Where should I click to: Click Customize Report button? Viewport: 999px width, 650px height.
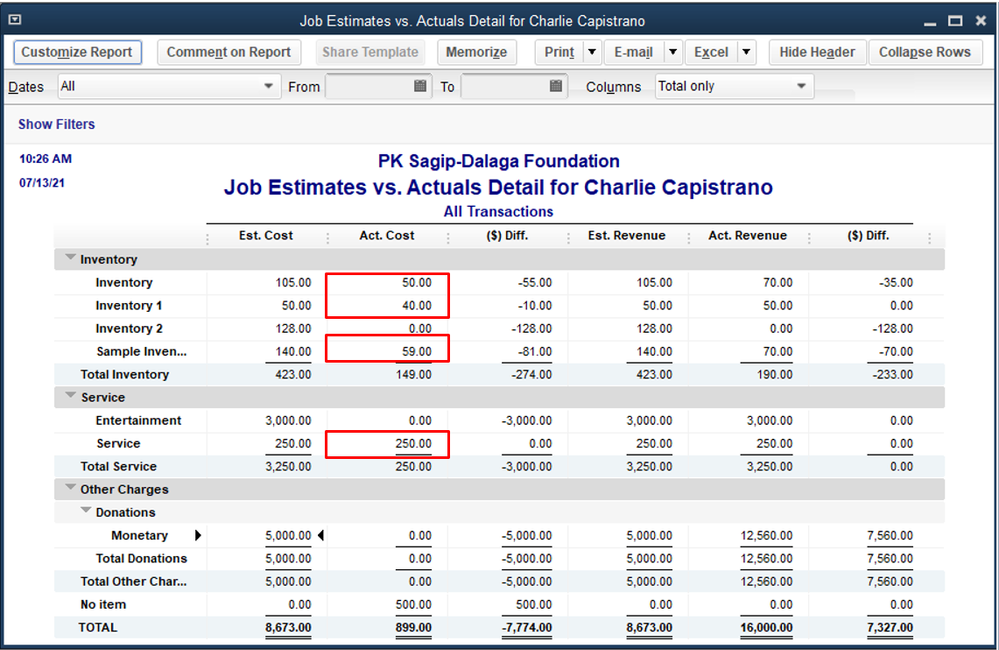pos(77,52)
